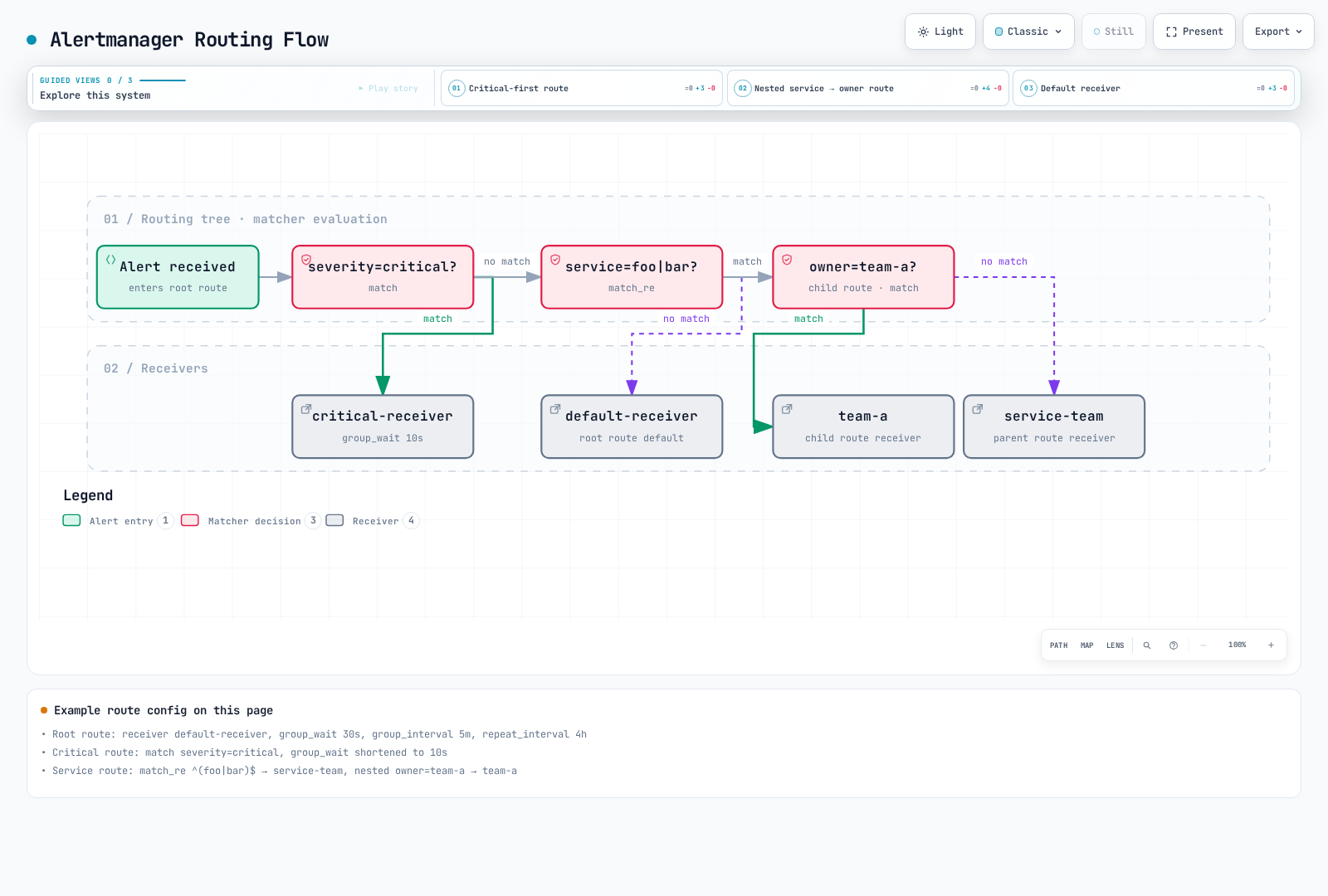Click the 'Explore this system' heading
This screenshot has height=896, width=1328.
click(x=95, y=95)
